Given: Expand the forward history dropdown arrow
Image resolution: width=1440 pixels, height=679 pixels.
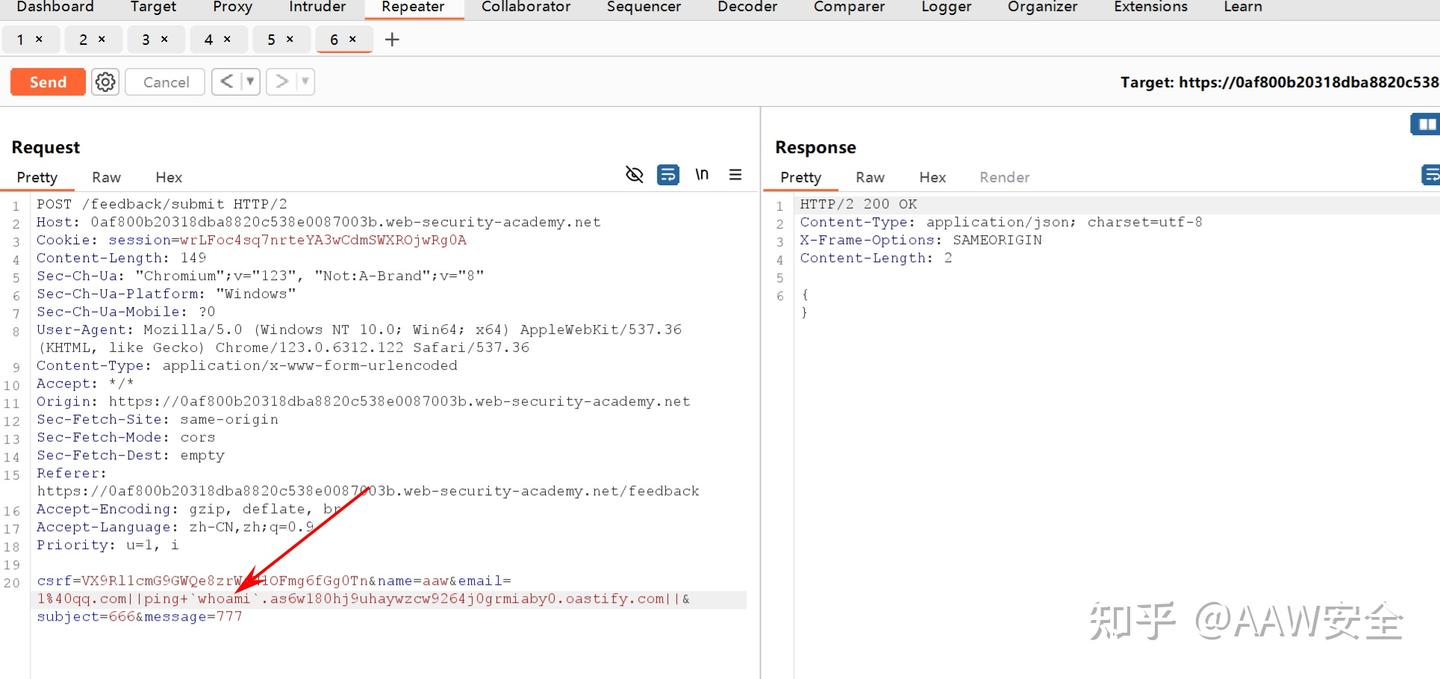Looking at the screenshot, I should [305, 82].
